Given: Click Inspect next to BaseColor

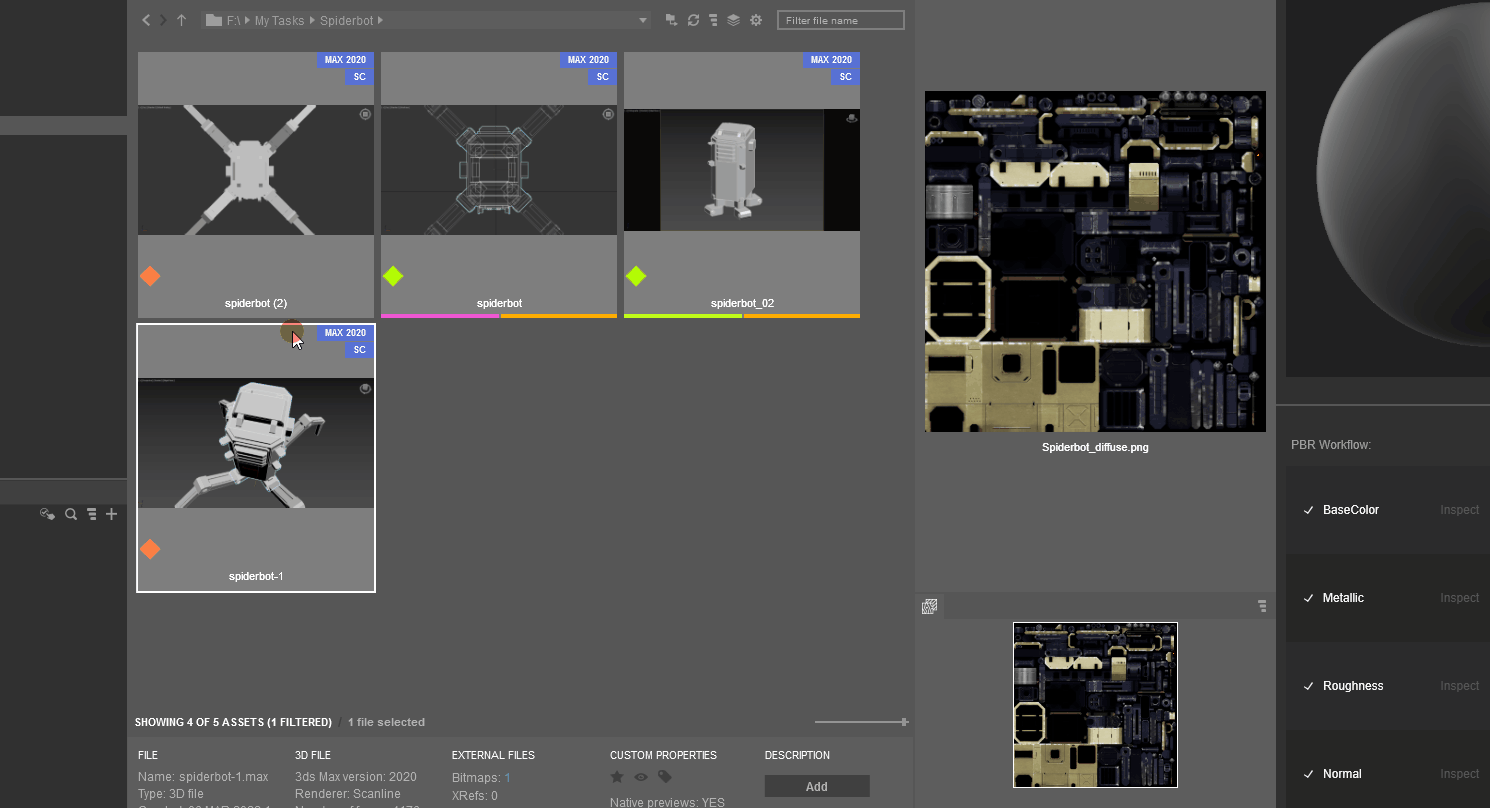Looking at the screenshot, I should coord(1459,510).
